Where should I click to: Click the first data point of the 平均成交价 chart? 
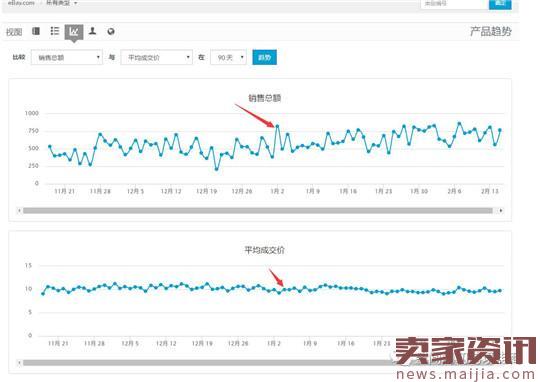click(x=43, y=294)
